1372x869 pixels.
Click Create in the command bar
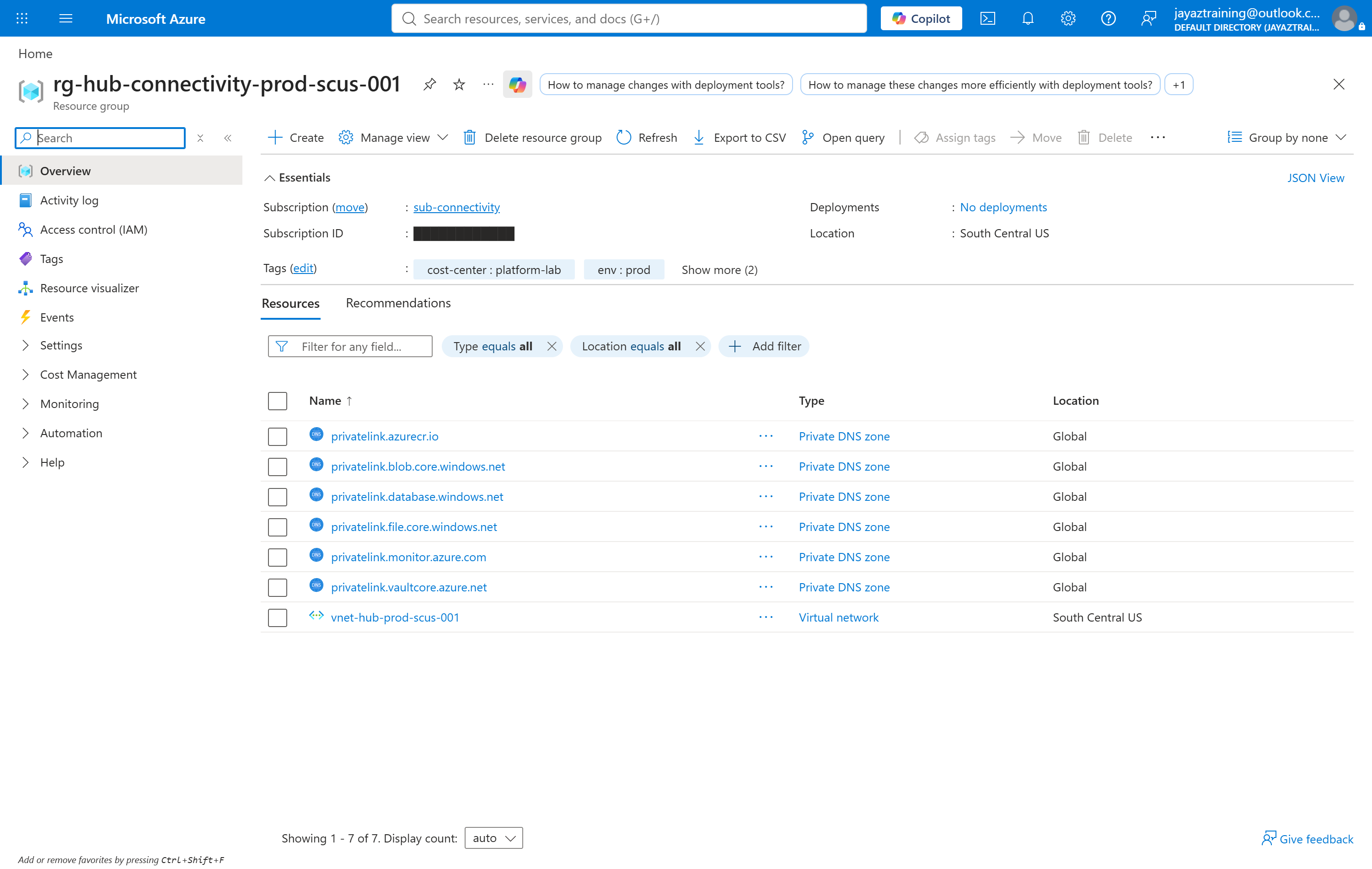point(295,137)
